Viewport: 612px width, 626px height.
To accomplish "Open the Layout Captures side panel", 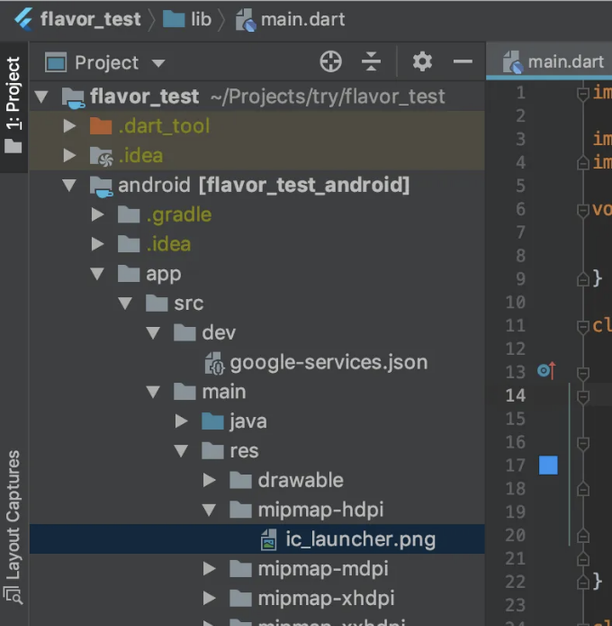I will [x=13, y=527].
